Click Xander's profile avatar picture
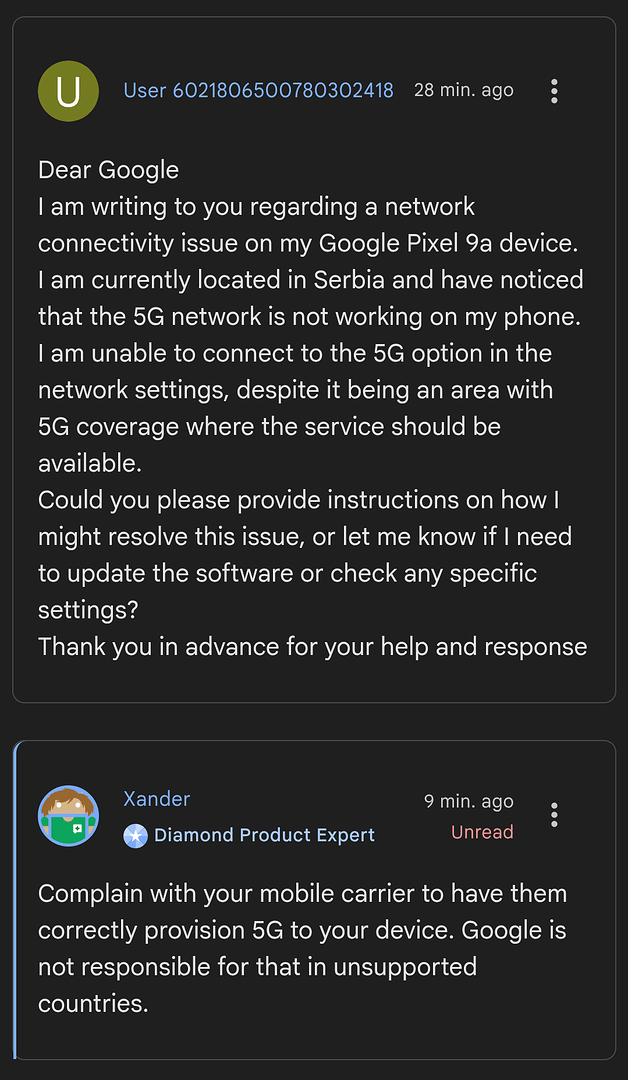 68,815
